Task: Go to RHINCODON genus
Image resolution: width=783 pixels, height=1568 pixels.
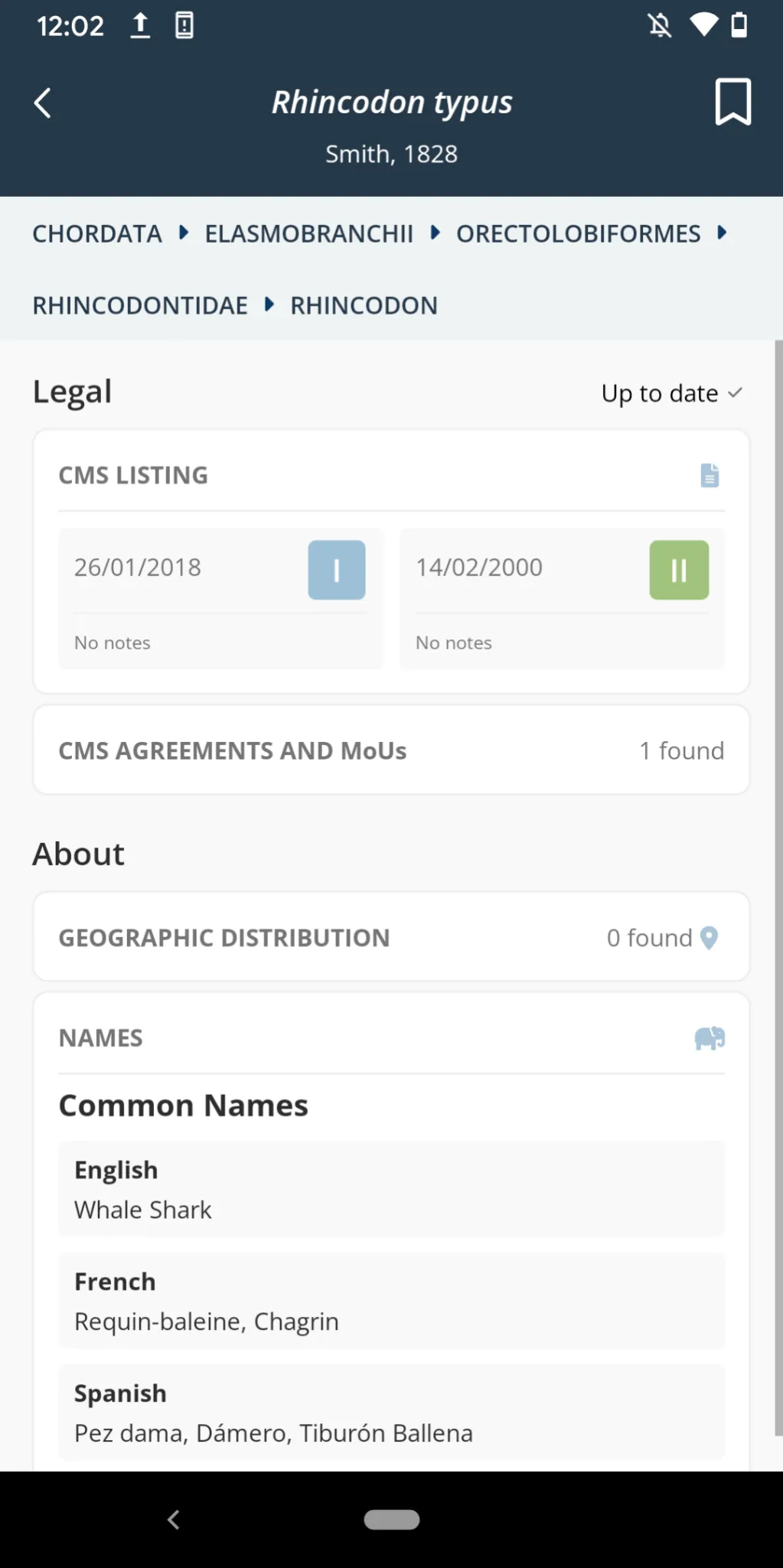Action: pyautogui.click(x=364, y=305)
